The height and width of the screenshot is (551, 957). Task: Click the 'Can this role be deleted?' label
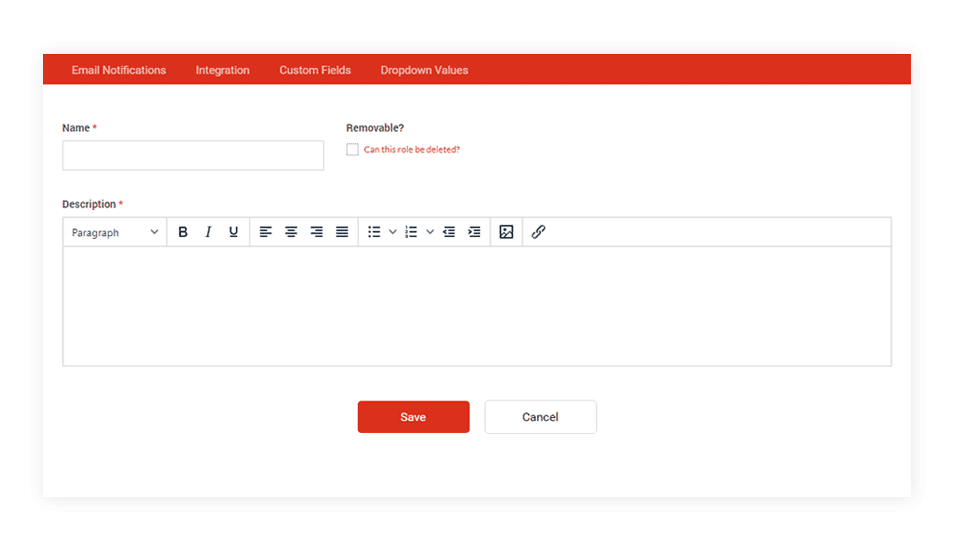pyautogui.click(x=412, y=149)
